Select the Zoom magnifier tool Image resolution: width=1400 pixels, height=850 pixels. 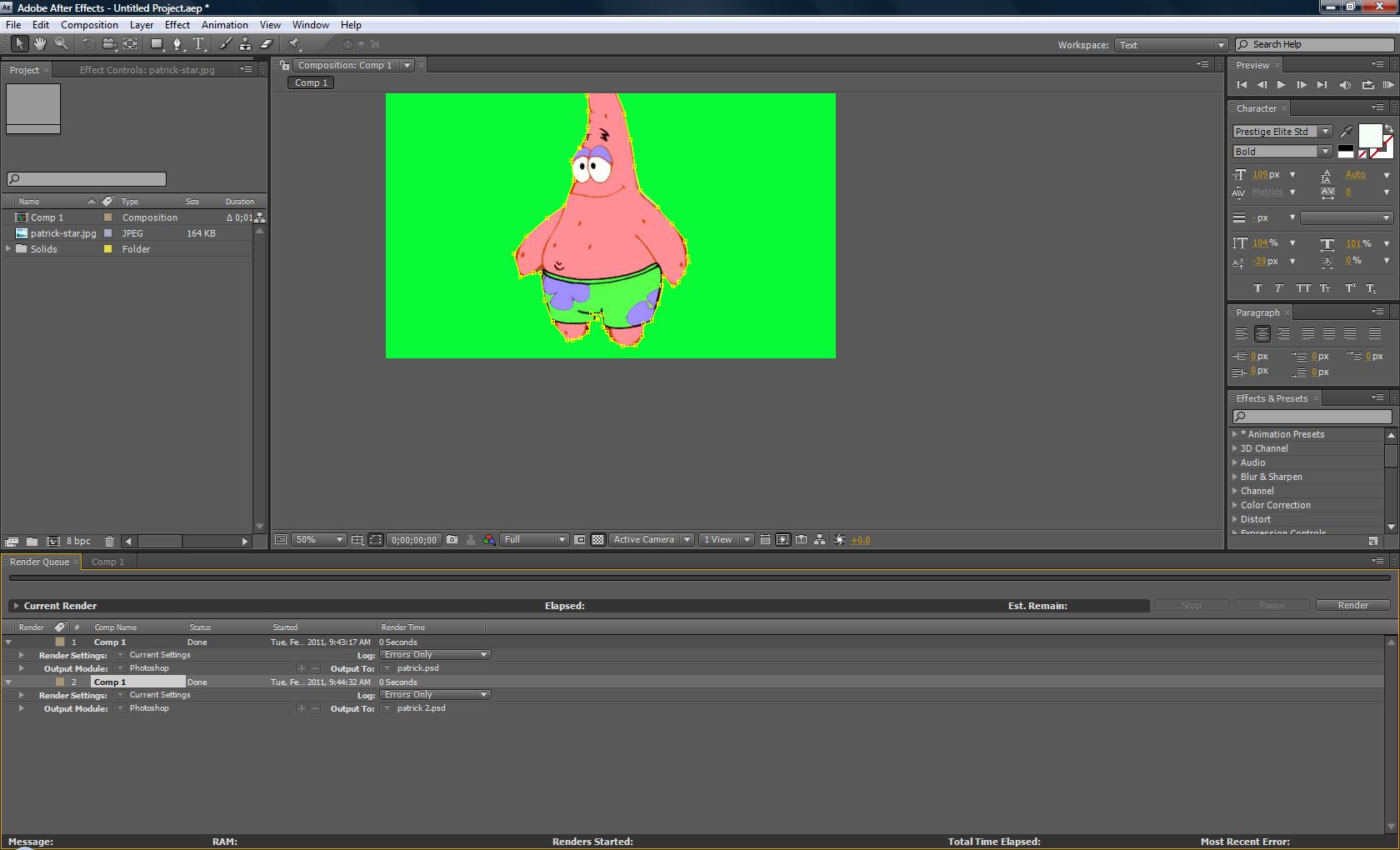click(x=61, y=44)
